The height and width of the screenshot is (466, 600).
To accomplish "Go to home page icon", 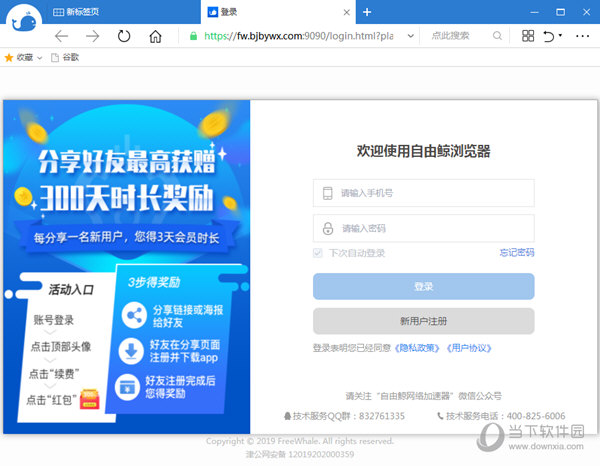I will (x=155, y=36).
